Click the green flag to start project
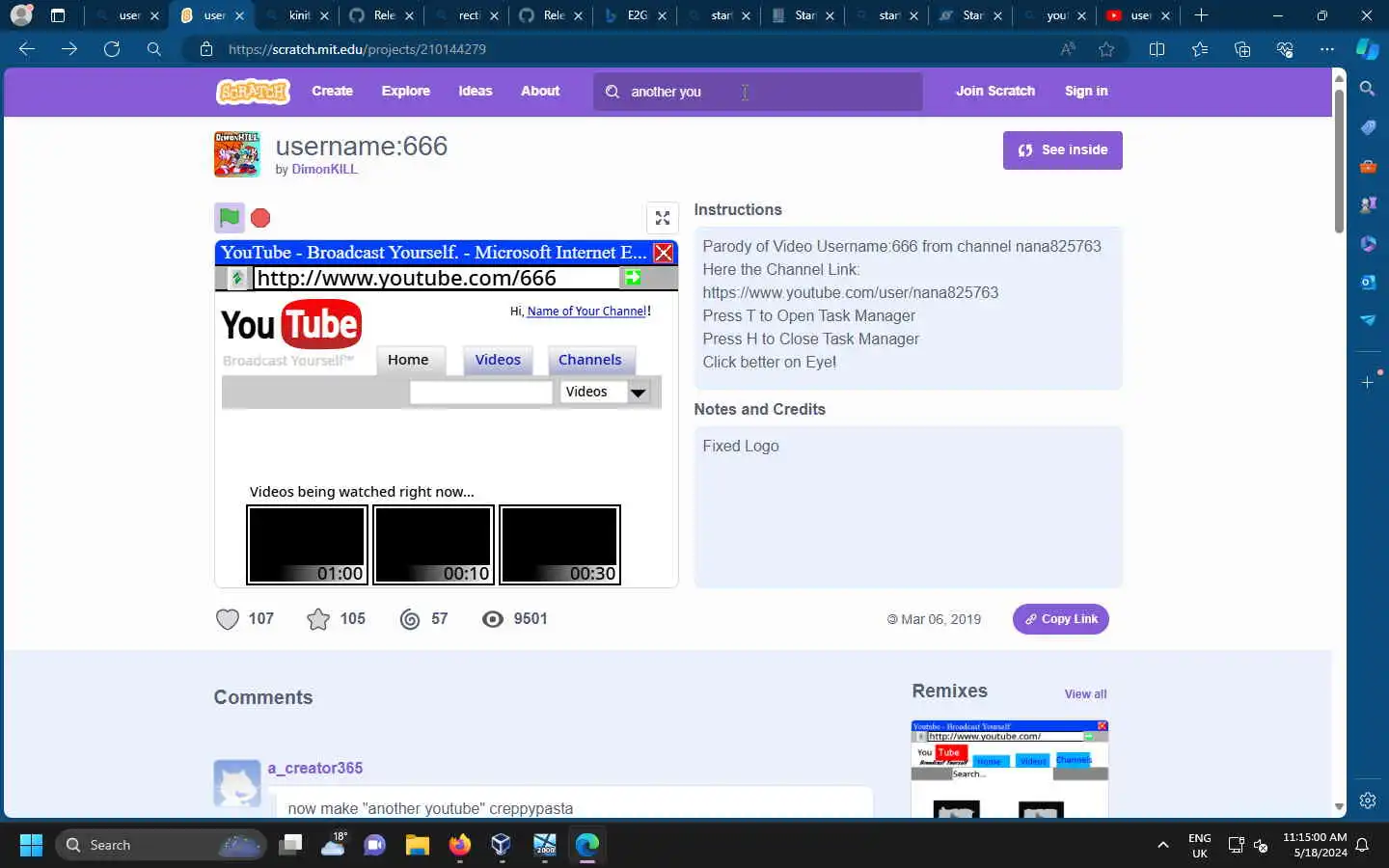Screen dimensions: 1389x868 coord(230,218)
